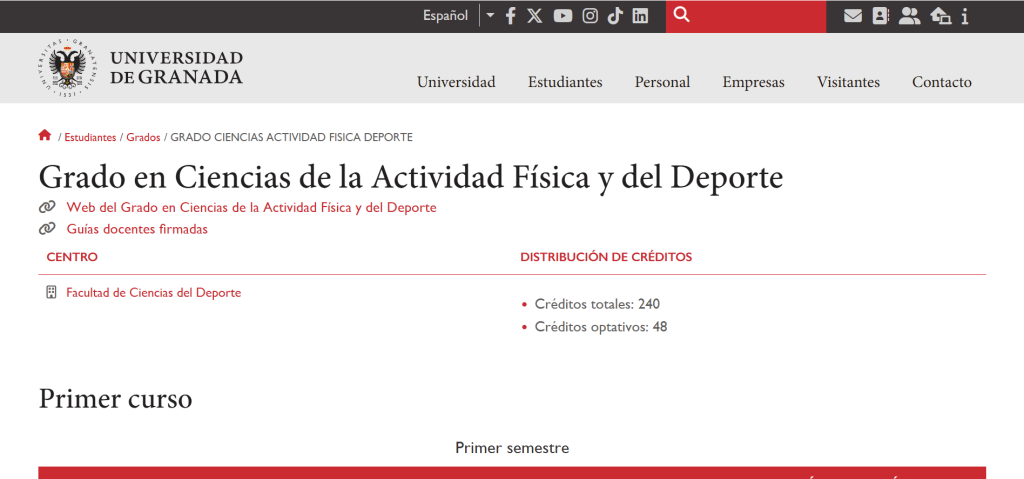Open the Estudiantes menu
The image size is (1024, 479).
click(565, 82)
